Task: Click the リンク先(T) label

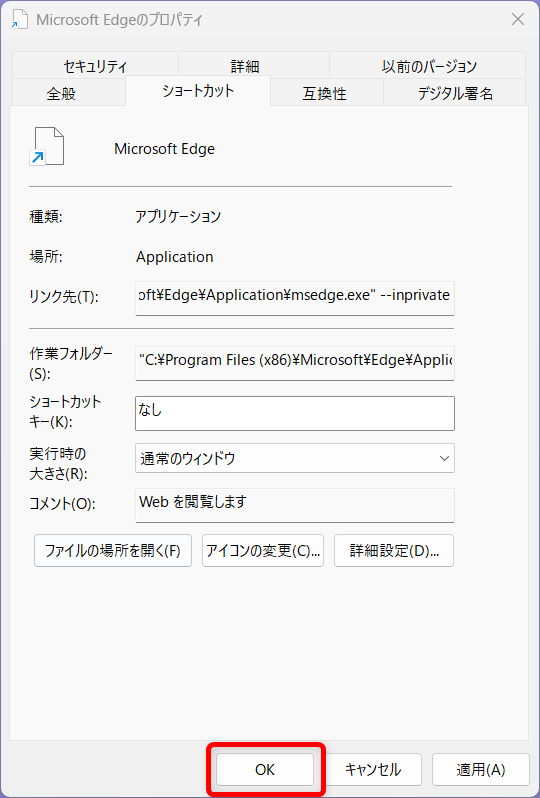Action: [x=64, y=297]
